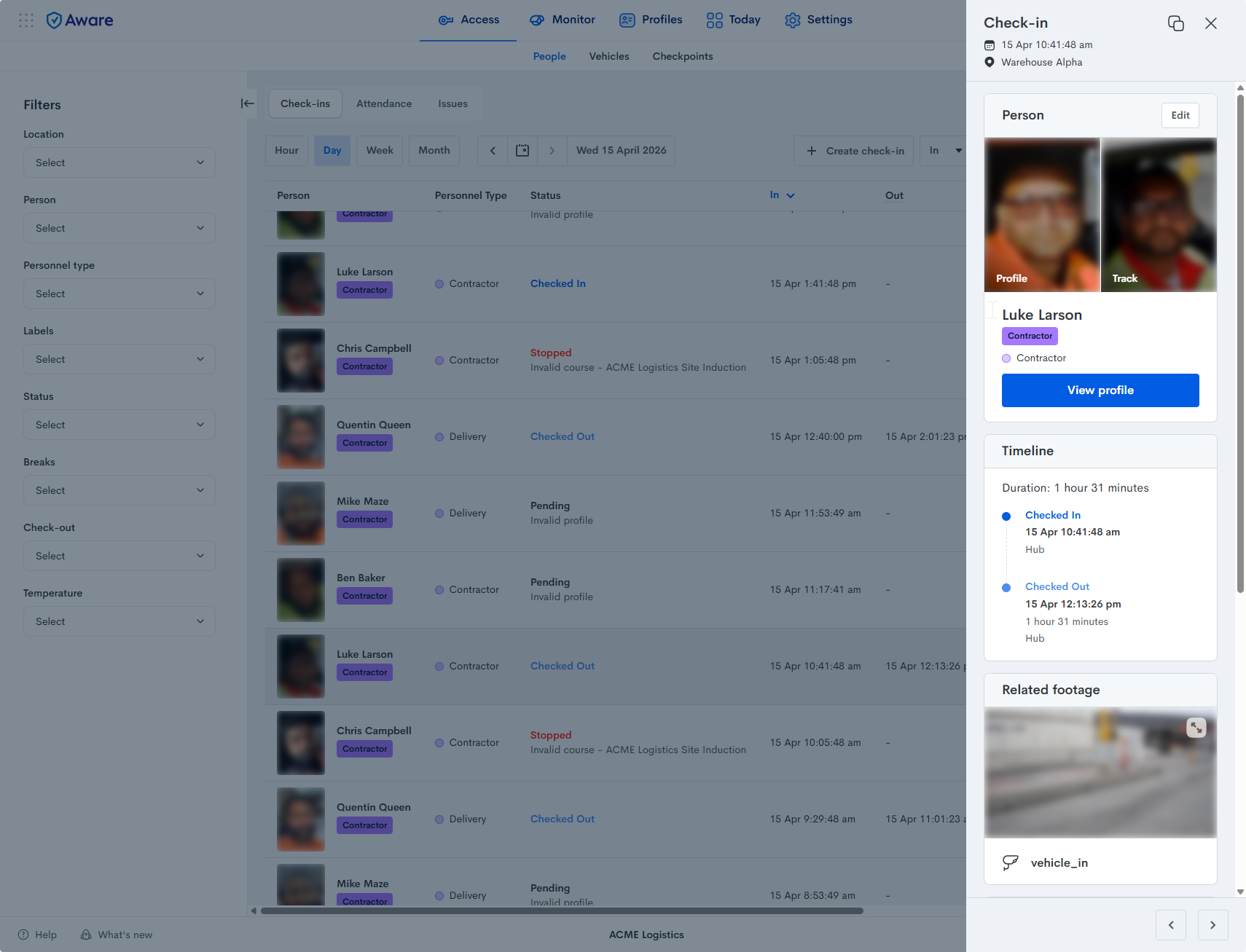The width and height of the screenshot is (1246, 952).
Task: Open the calendar date picker
Action: [x=522, y=151]
